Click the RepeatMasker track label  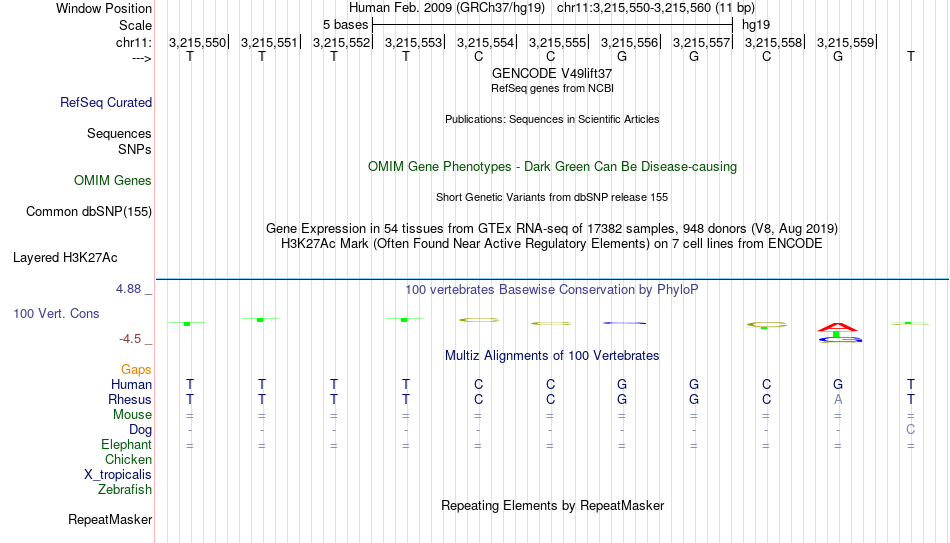(110, 519)
